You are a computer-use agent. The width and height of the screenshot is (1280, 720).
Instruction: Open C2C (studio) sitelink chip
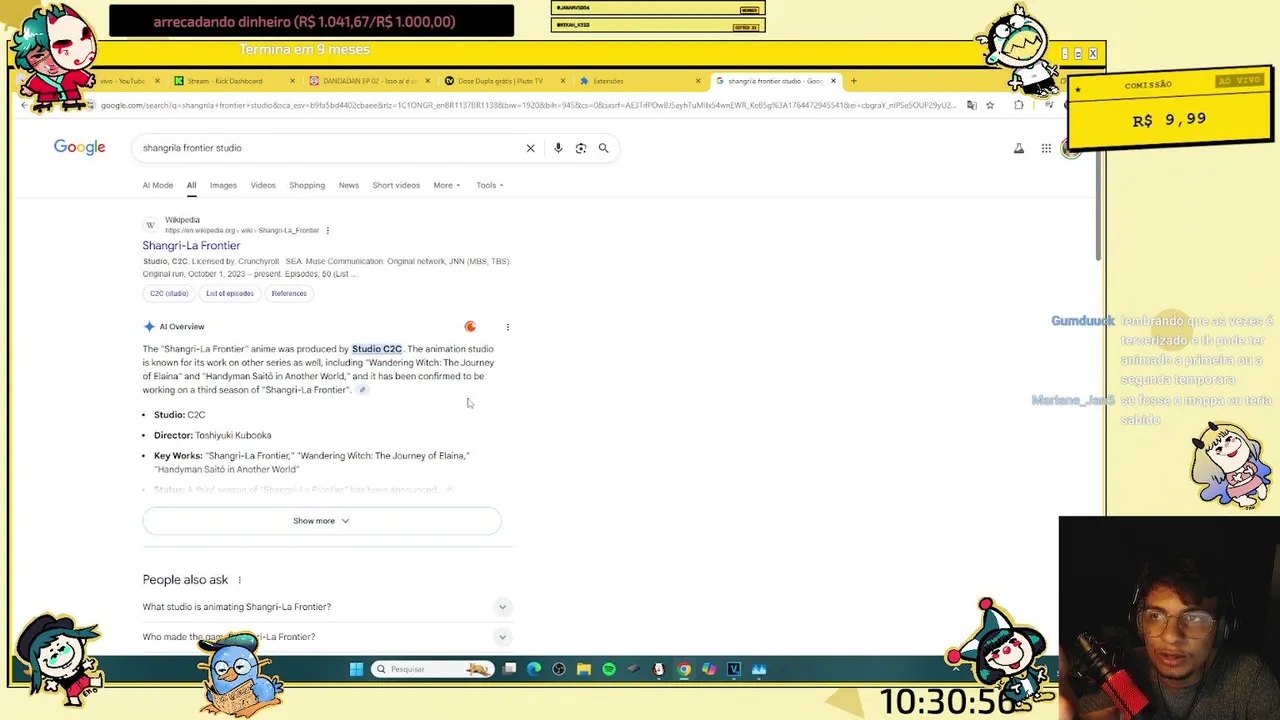169,294
